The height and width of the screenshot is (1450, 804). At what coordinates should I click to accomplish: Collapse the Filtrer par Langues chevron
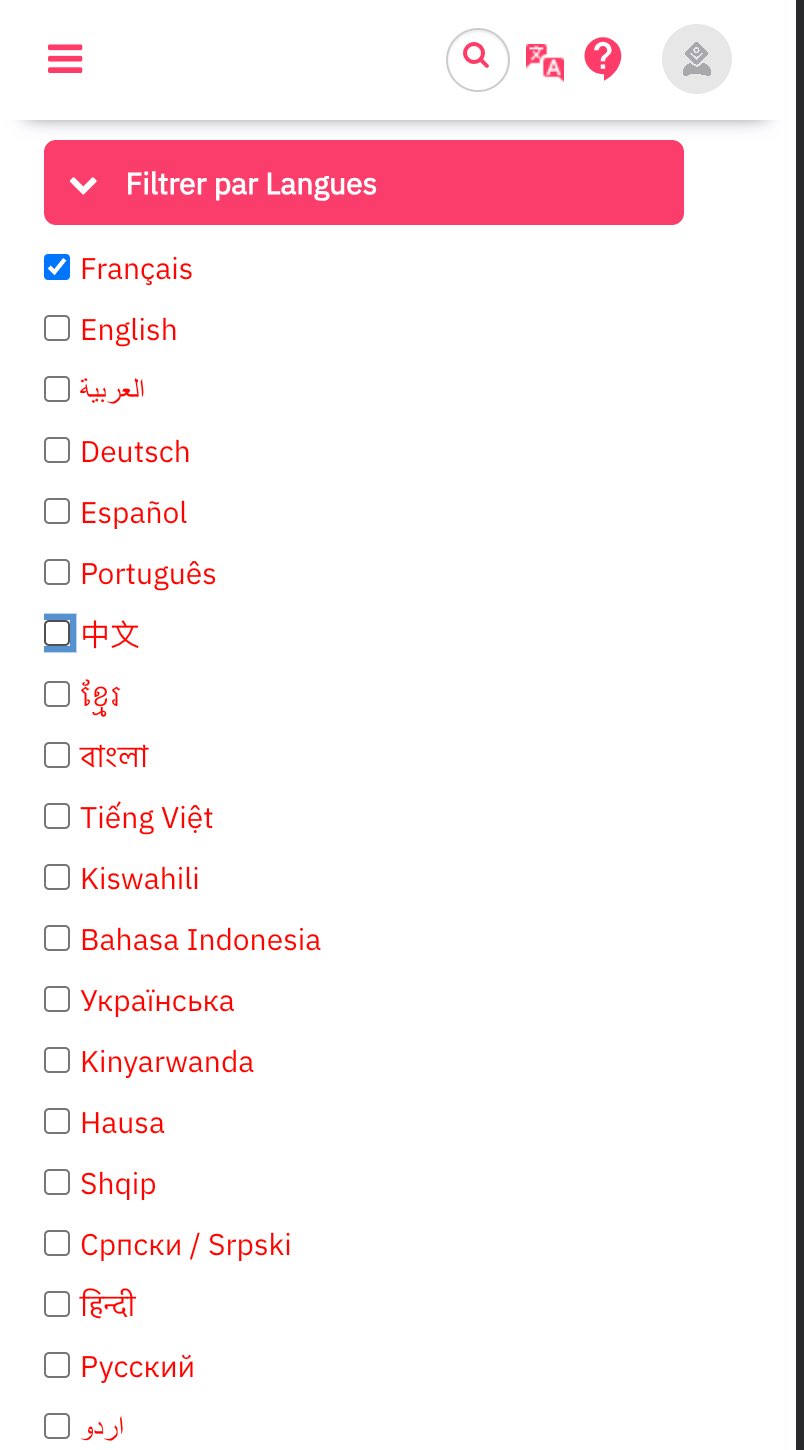click(x=84, y=184)
